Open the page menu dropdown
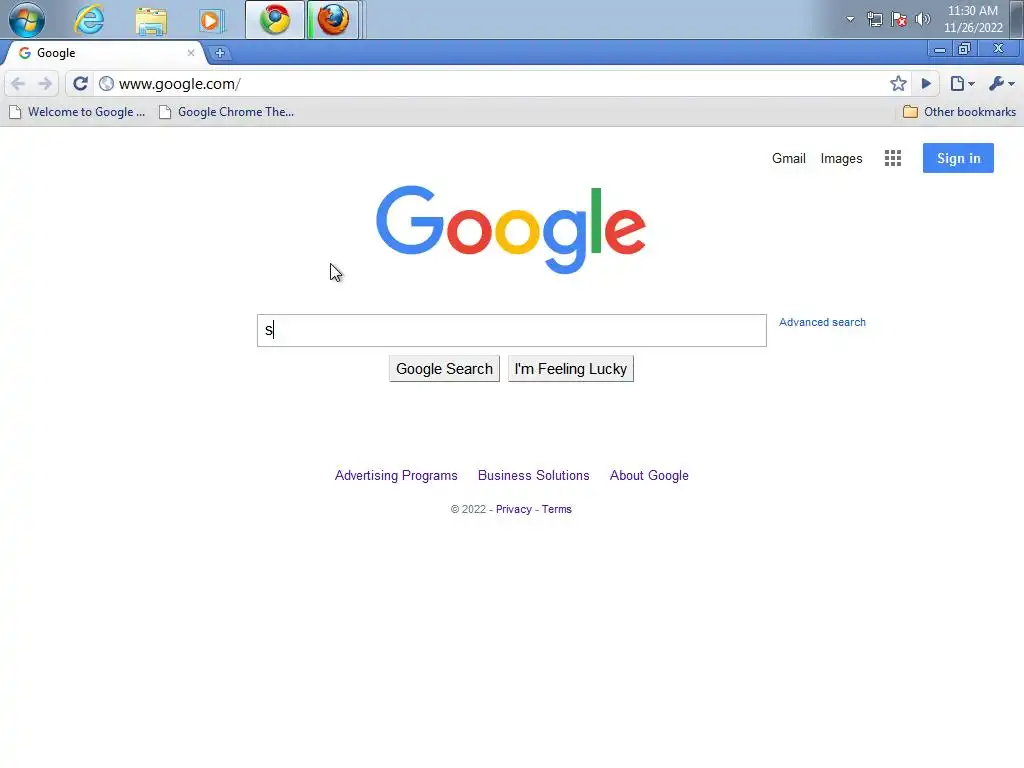The image size is (1024, 768). tap(963, 84)
